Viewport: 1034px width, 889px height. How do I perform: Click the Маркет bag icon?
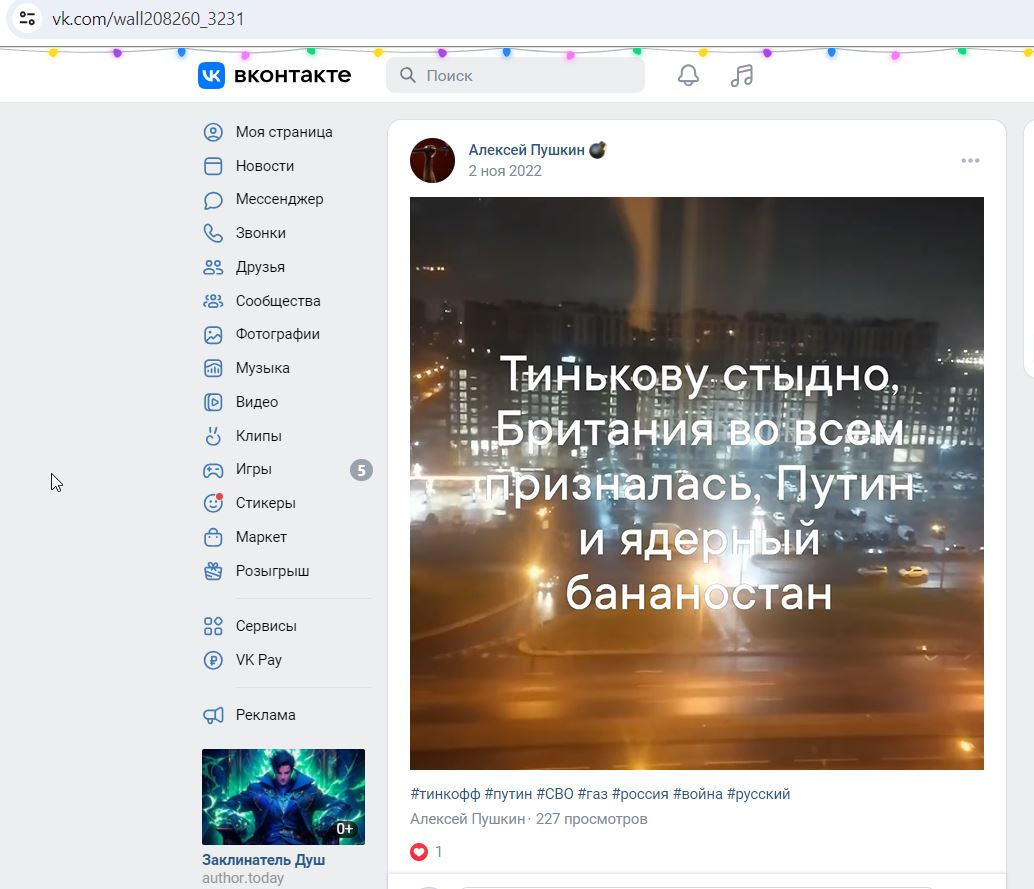pos(213,537)
